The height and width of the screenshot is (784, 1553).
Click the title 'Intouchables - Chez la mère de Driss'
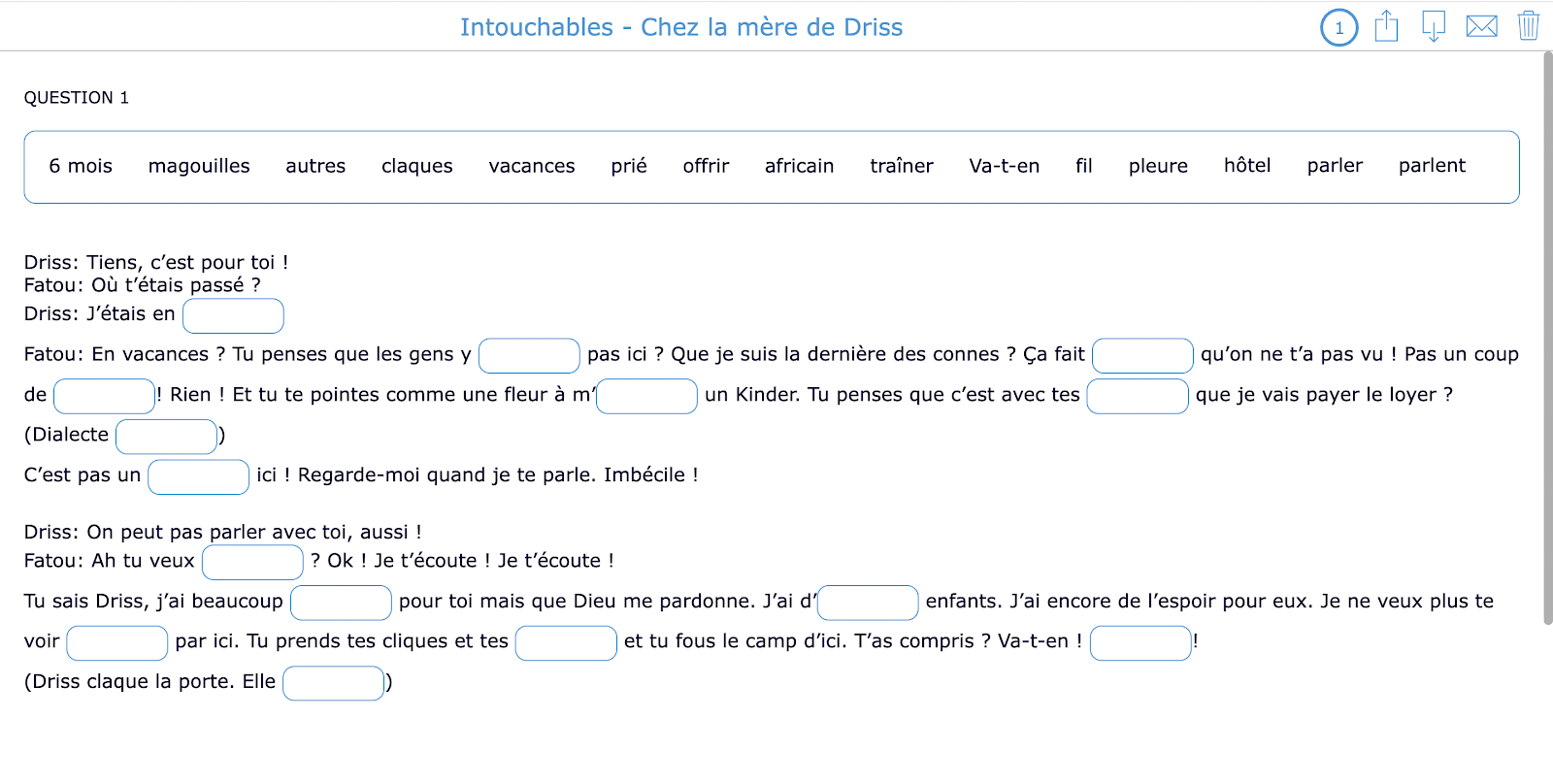click(x=681, y=27)
